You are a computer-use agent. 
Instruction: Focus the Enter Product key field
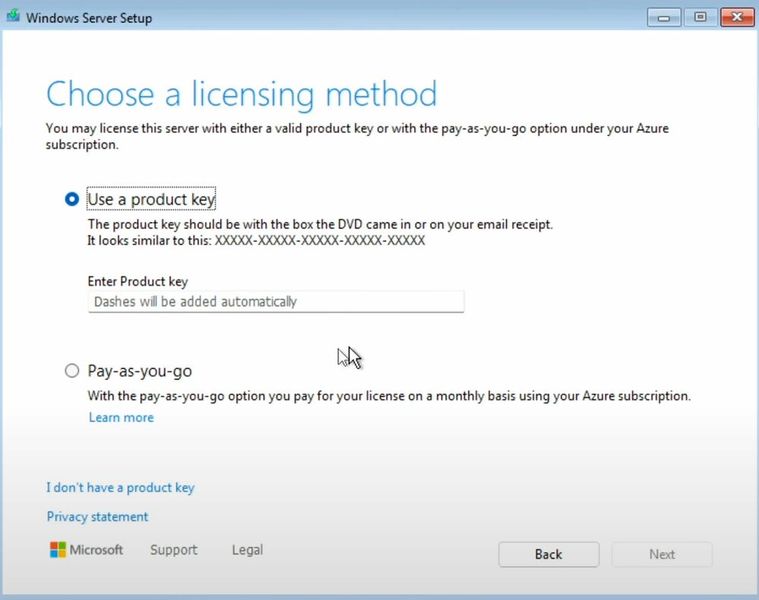click(x=276, y=301)
